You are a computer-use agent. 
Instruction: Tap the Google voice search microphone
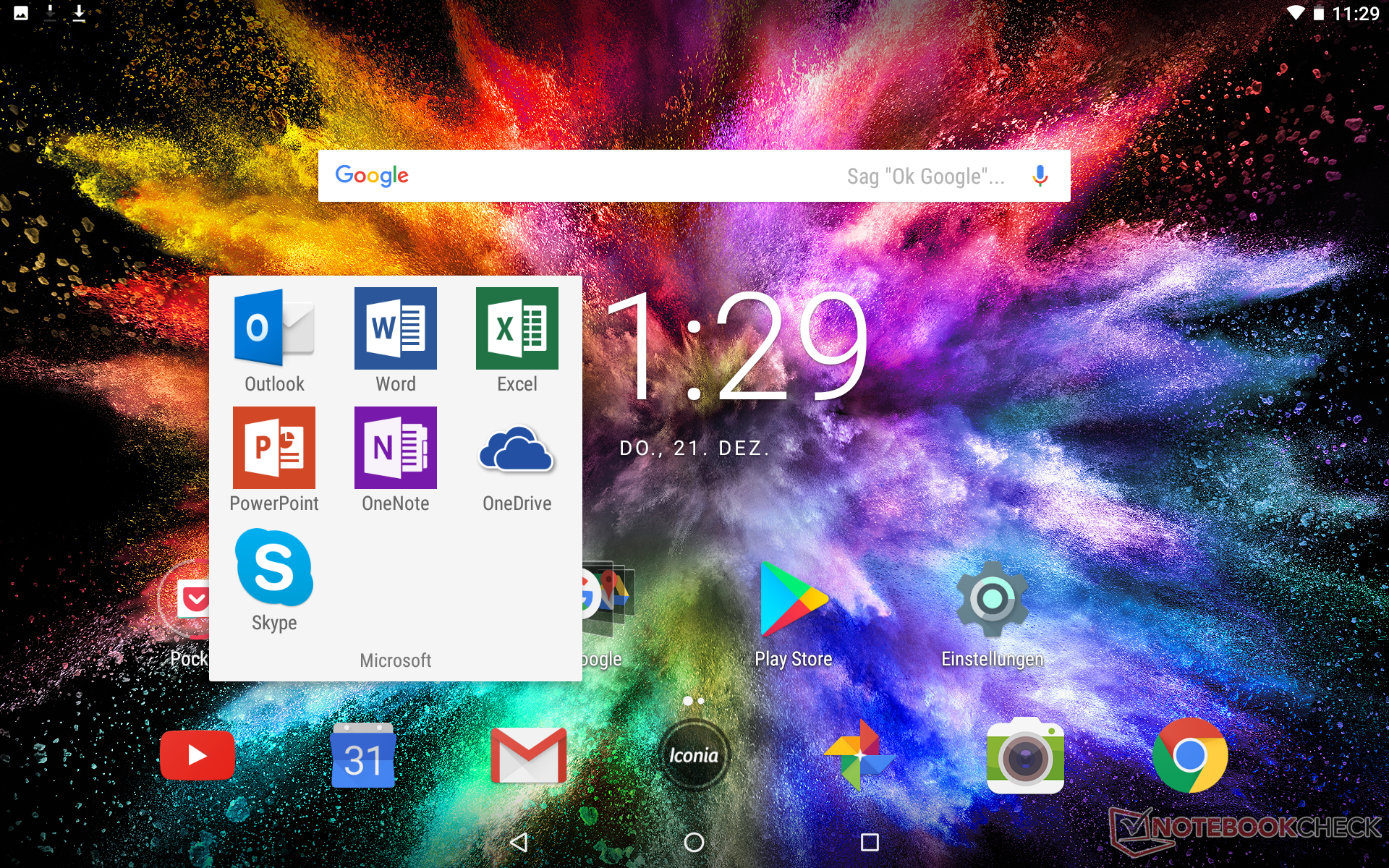1040,176
